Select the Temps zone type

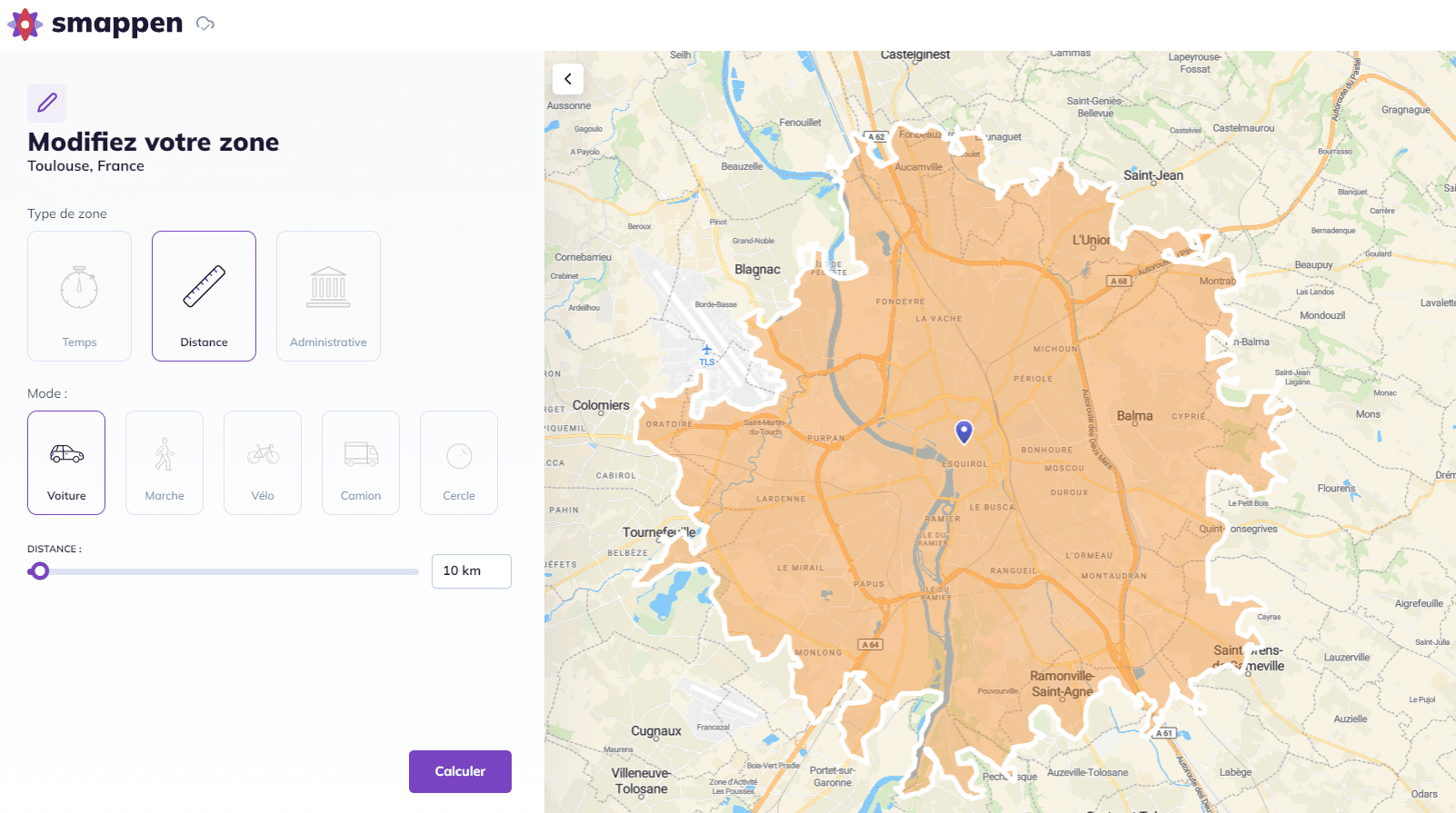[80, 296]
